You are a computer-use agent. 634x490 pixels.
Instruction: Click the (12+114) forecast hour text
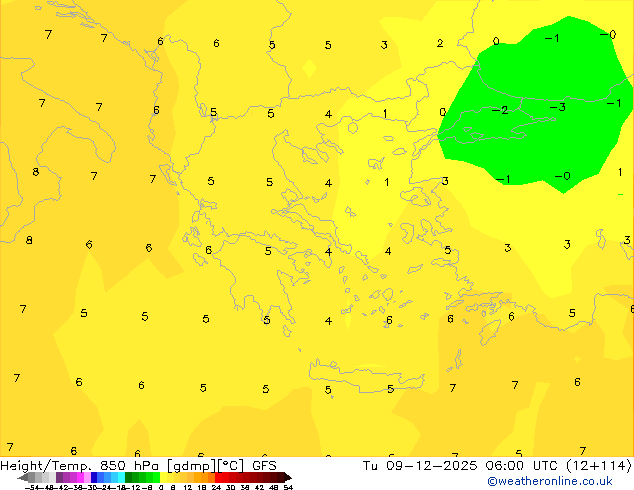pyautogui.click(x=598, y=466)
